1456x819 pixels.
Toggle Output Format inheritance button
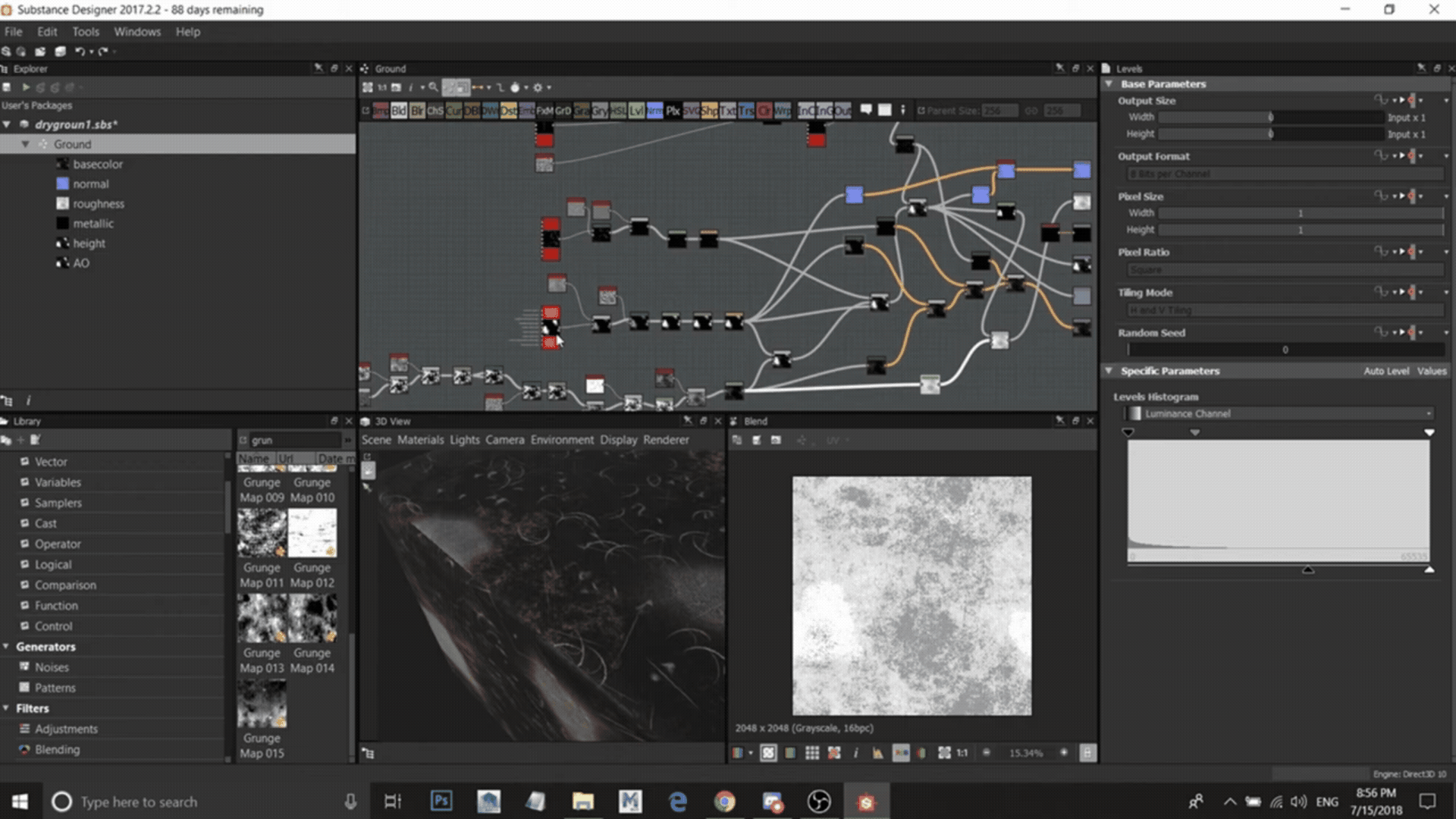pyautogui.click(x=1411, y=155)
